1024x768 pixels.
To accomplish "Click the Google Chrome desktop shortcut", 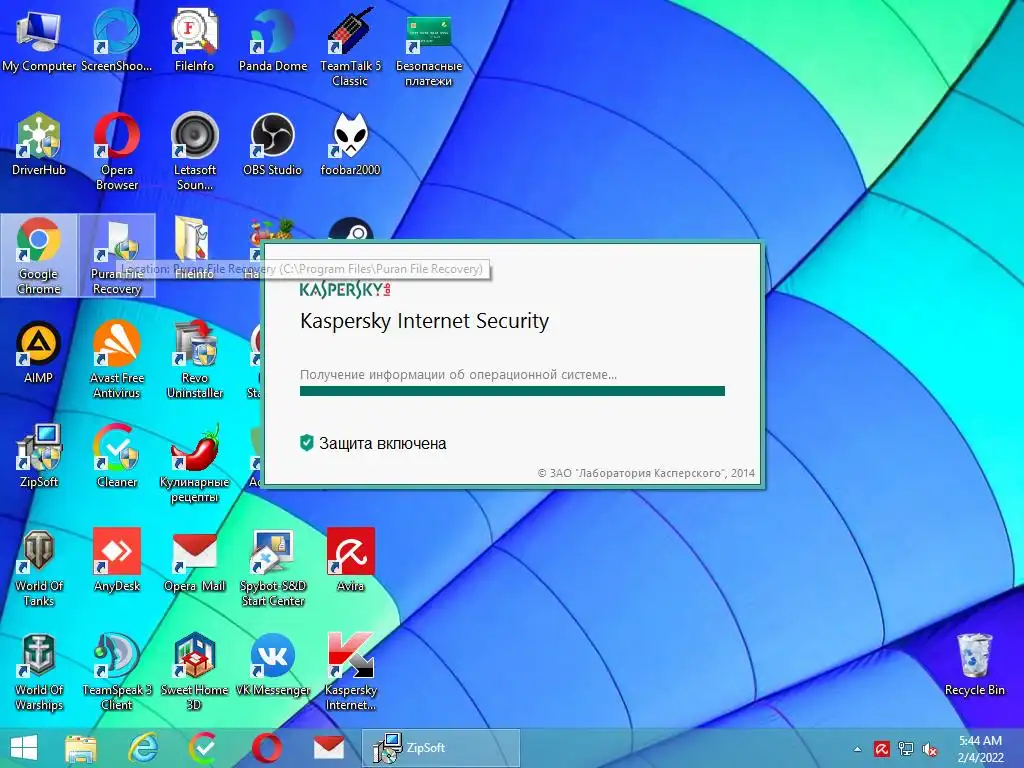I will click(x=39, y=255).
